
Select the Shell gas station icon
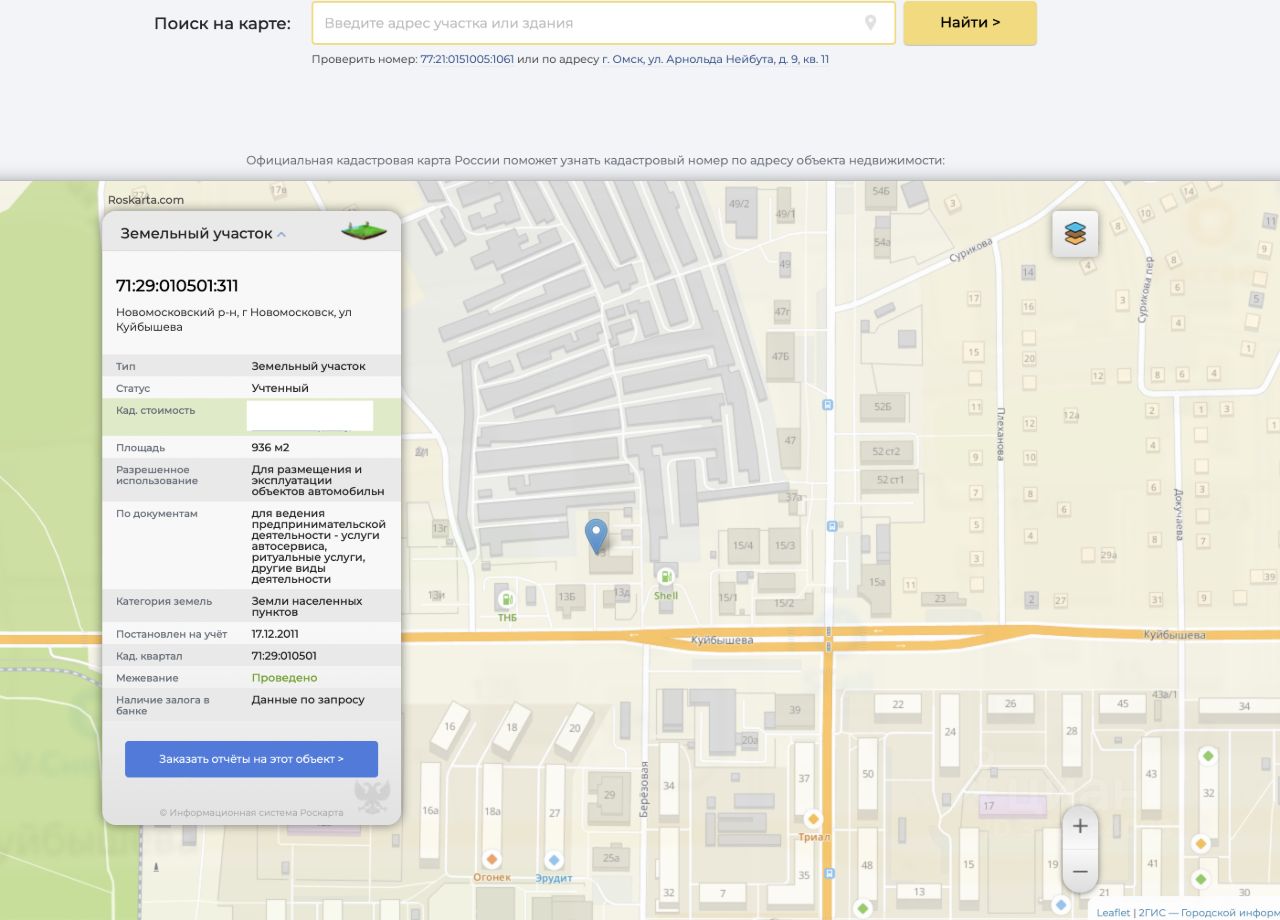pos(665,576)
